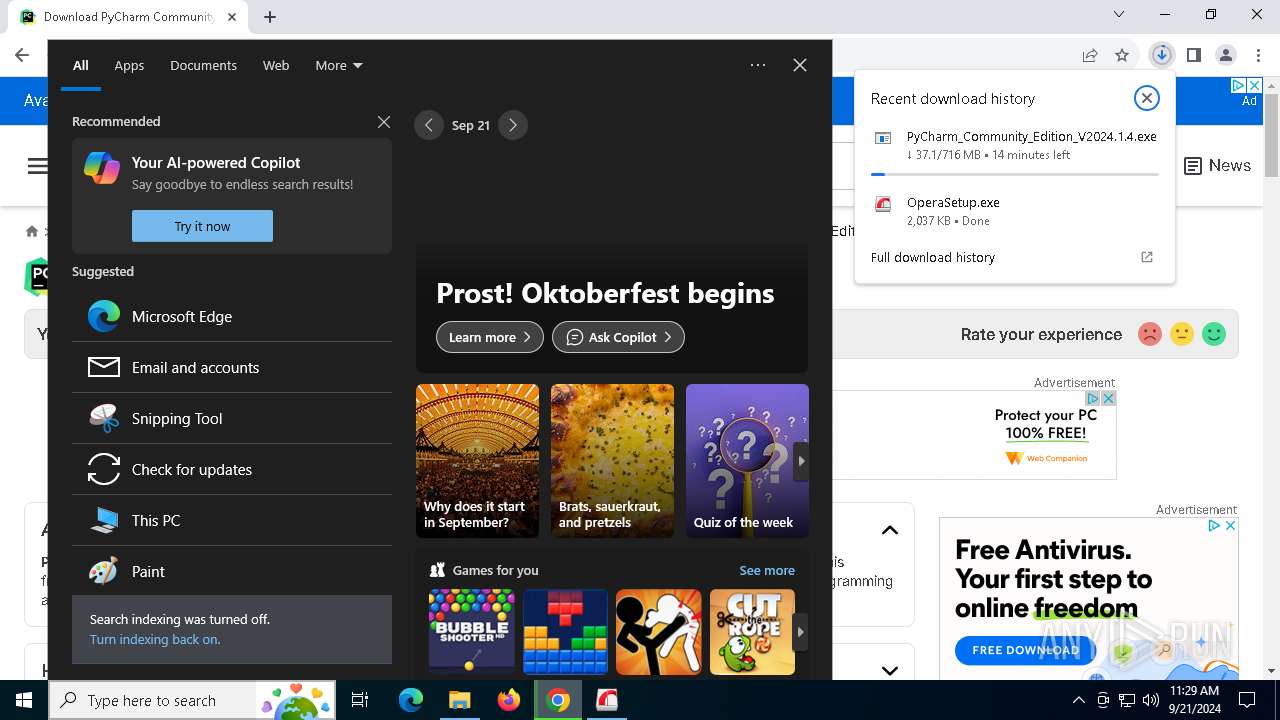The image size is (1280, 720).
Task: Switch to the Documents search tab
Action: point(203,65)
